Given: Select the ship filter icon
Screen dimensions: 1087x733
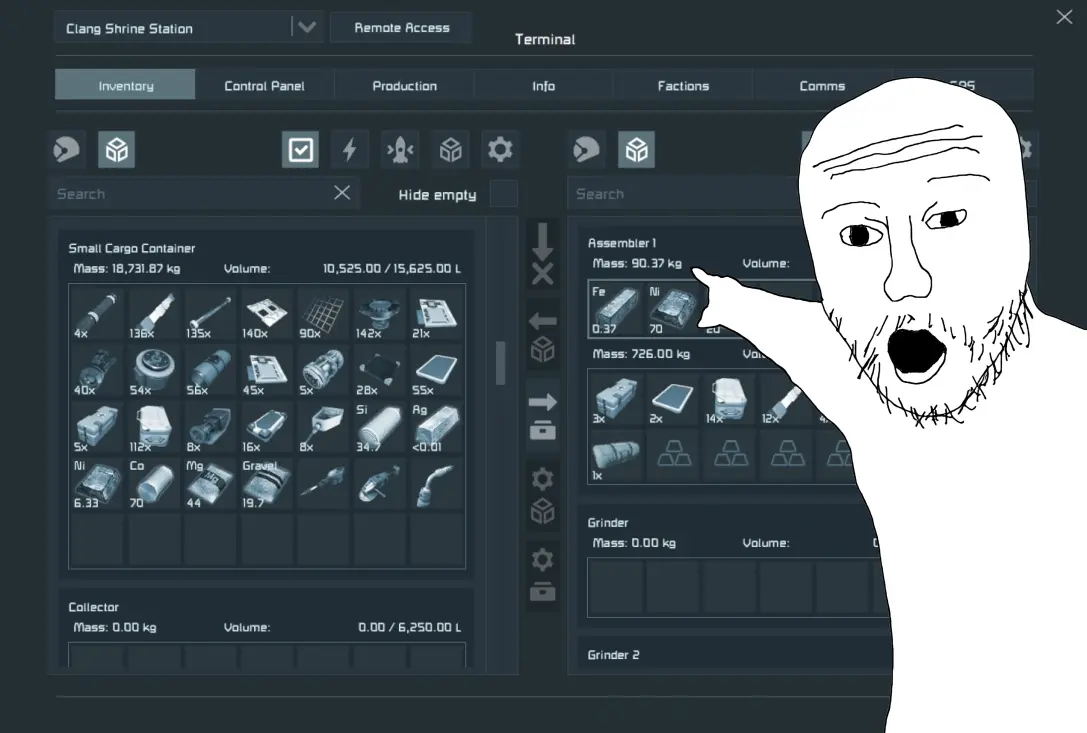Looking at the screenshot, I should (400, 149).
